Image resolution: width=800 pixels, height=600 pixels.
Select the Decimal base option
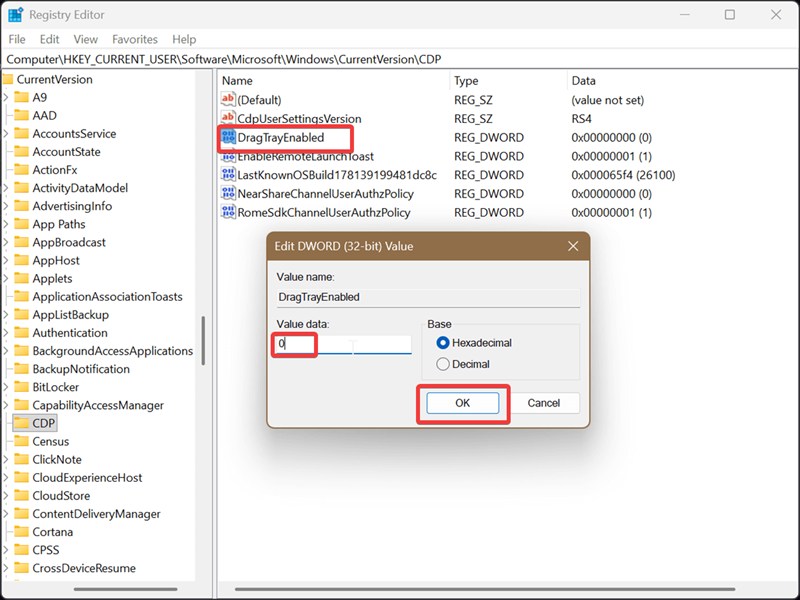(x=443, y=364)
